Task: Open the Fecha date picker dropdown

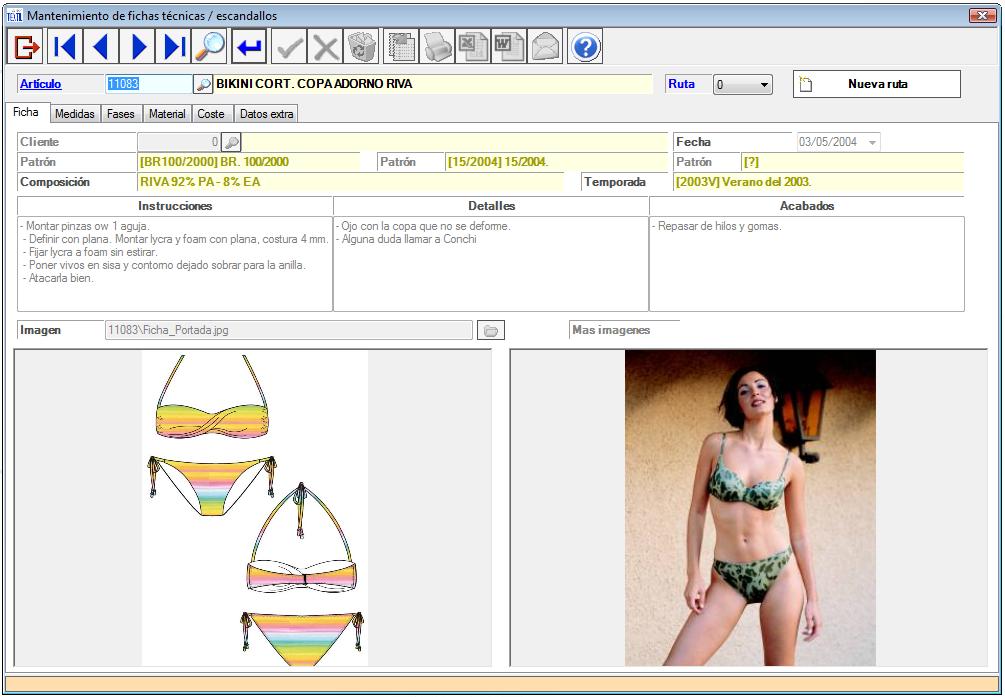Action: coord(872,143)
